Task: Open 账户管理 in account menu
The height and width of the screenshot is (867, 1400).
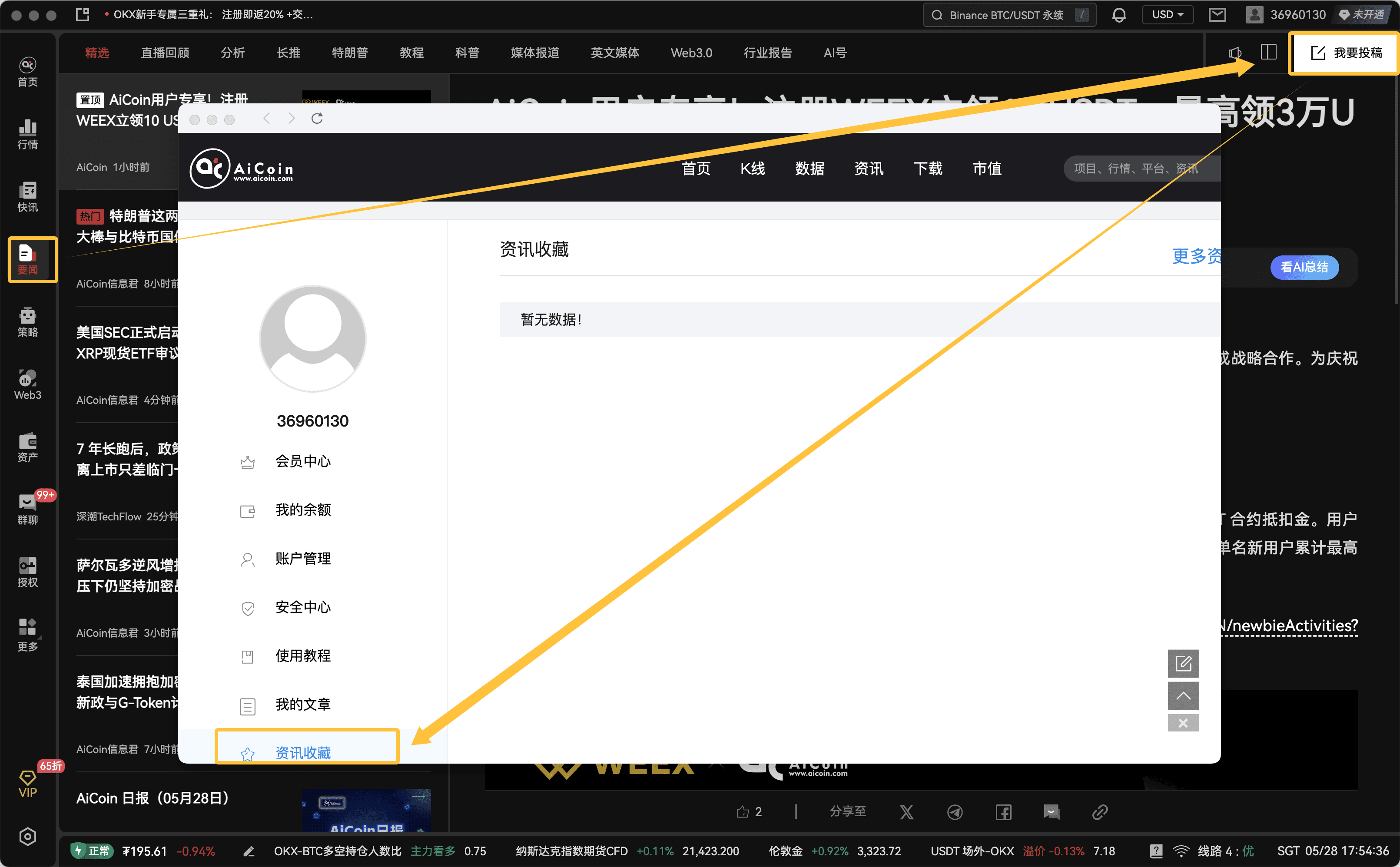Action: click(x=303, y=559)
